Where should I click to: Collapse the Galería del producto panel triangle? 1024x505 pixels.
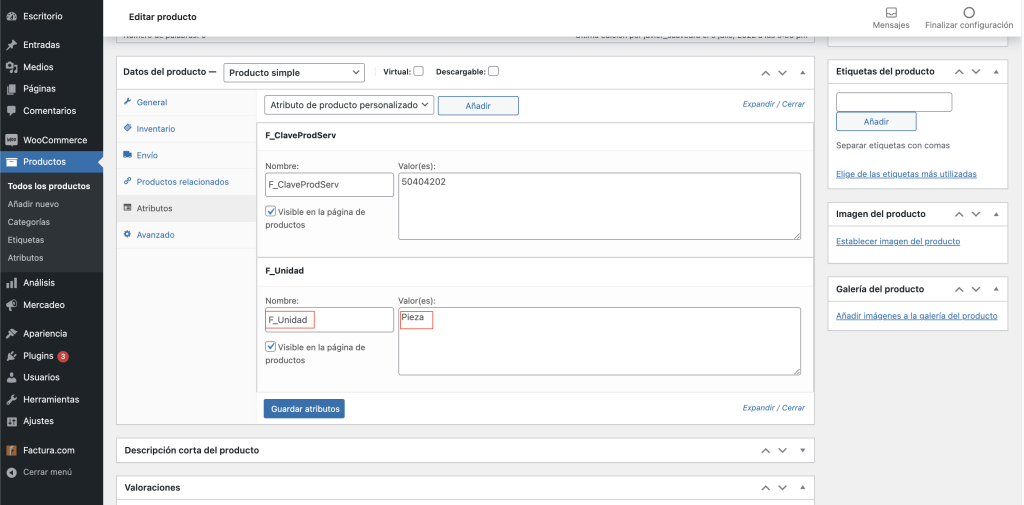coord(996,289)
